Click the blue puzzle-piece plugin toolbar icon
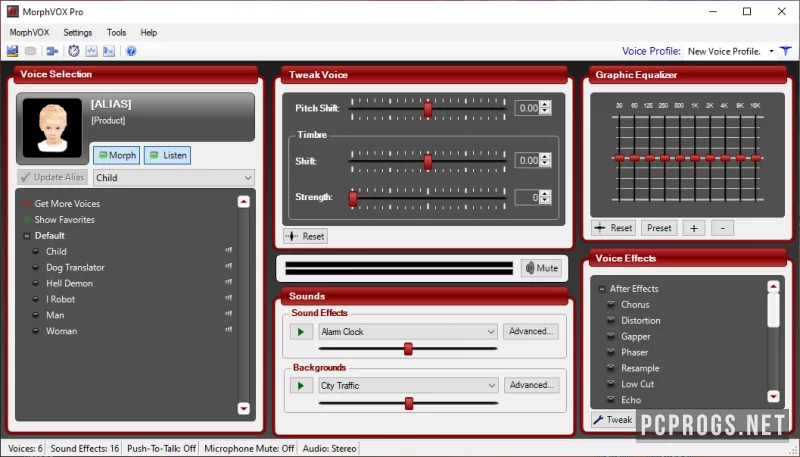The width and height of the screenshot is (800, 457). [52, 51]
